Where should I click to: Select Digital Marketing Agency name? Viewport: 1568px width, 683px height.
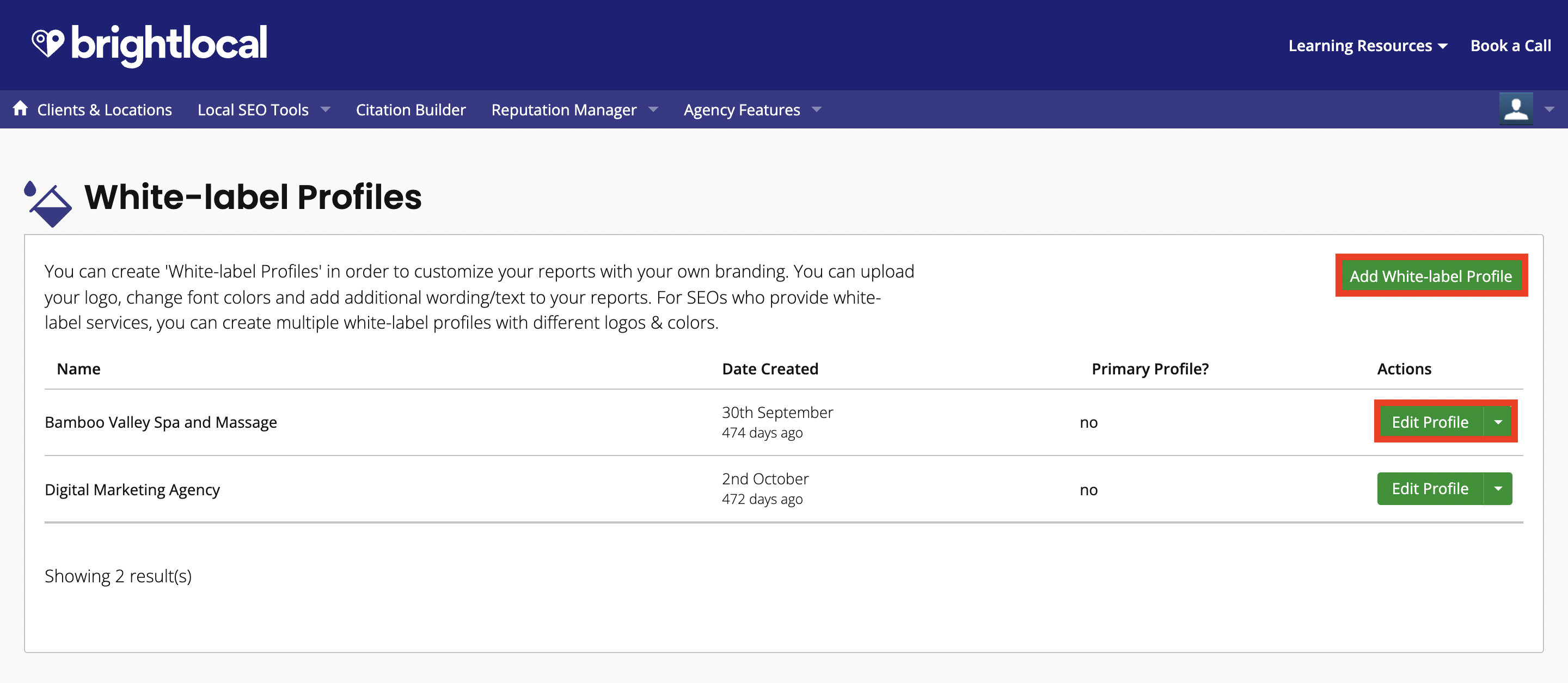pyautogui.click(x=132, y=490)
